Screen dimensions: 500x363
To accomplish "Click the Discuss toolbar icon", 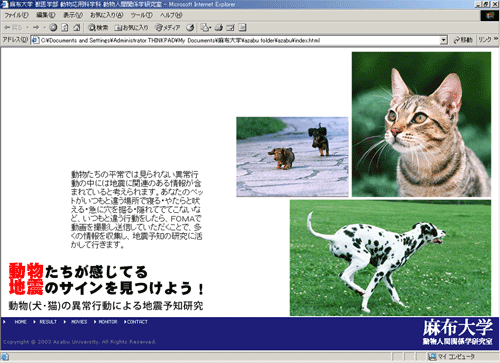I will coord(243,28).
